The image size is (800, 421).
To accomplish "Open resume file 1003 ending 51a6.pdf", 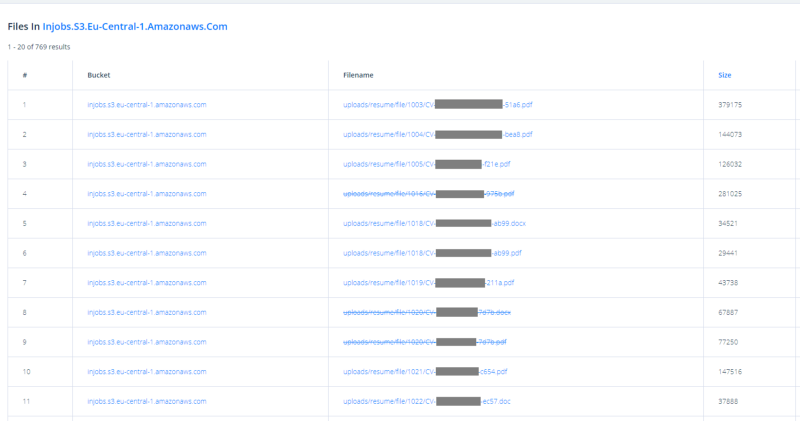I will 438,105.
